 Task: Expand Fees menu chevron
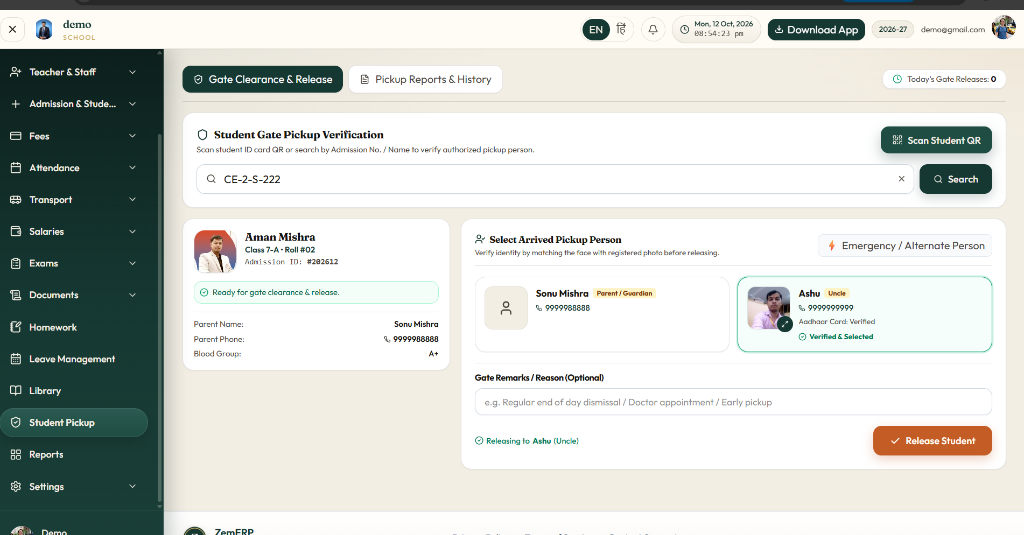pos(133,136)
